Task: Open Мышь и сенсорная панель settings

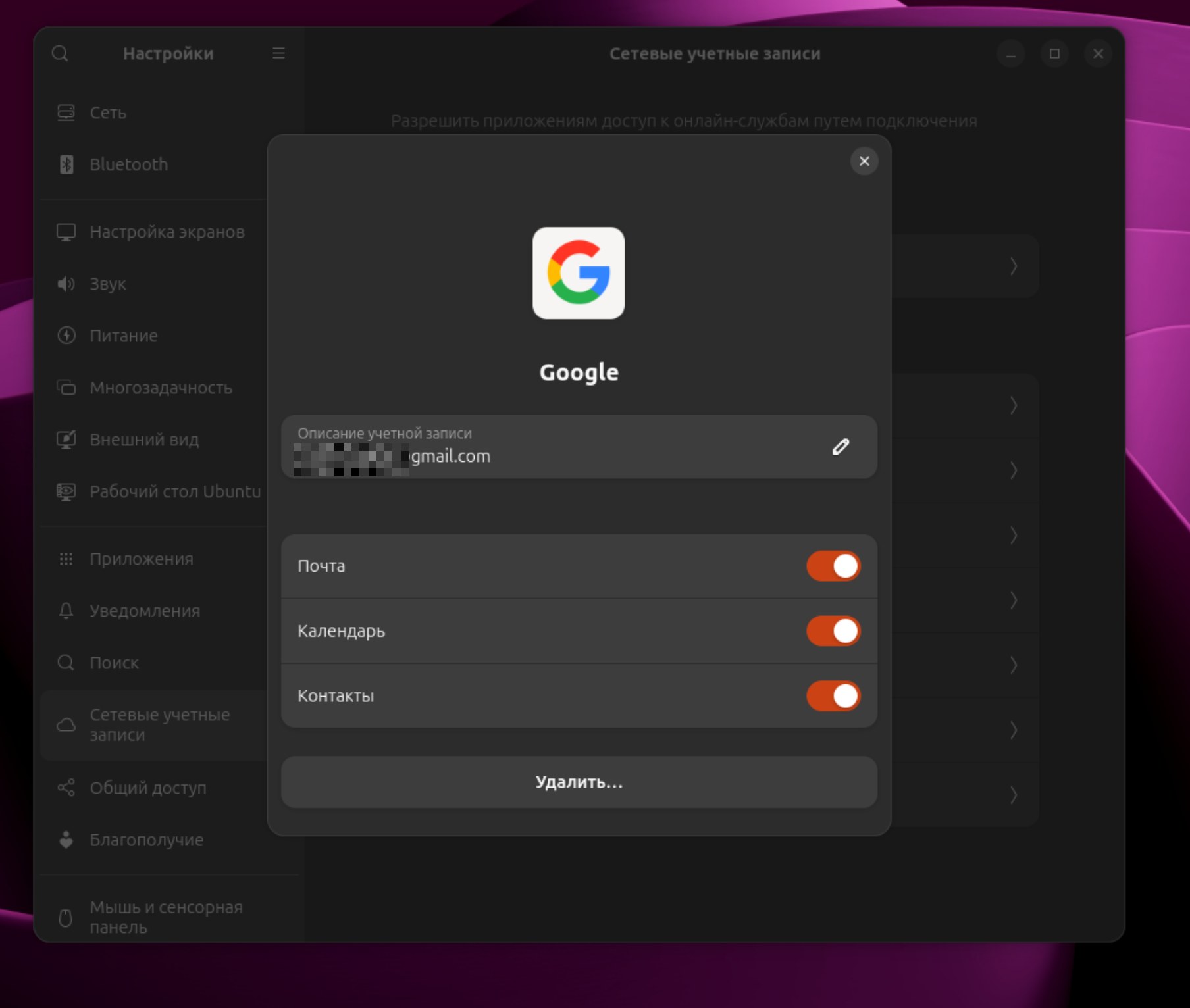Action: pyautogui.click(x=166, y=917)
